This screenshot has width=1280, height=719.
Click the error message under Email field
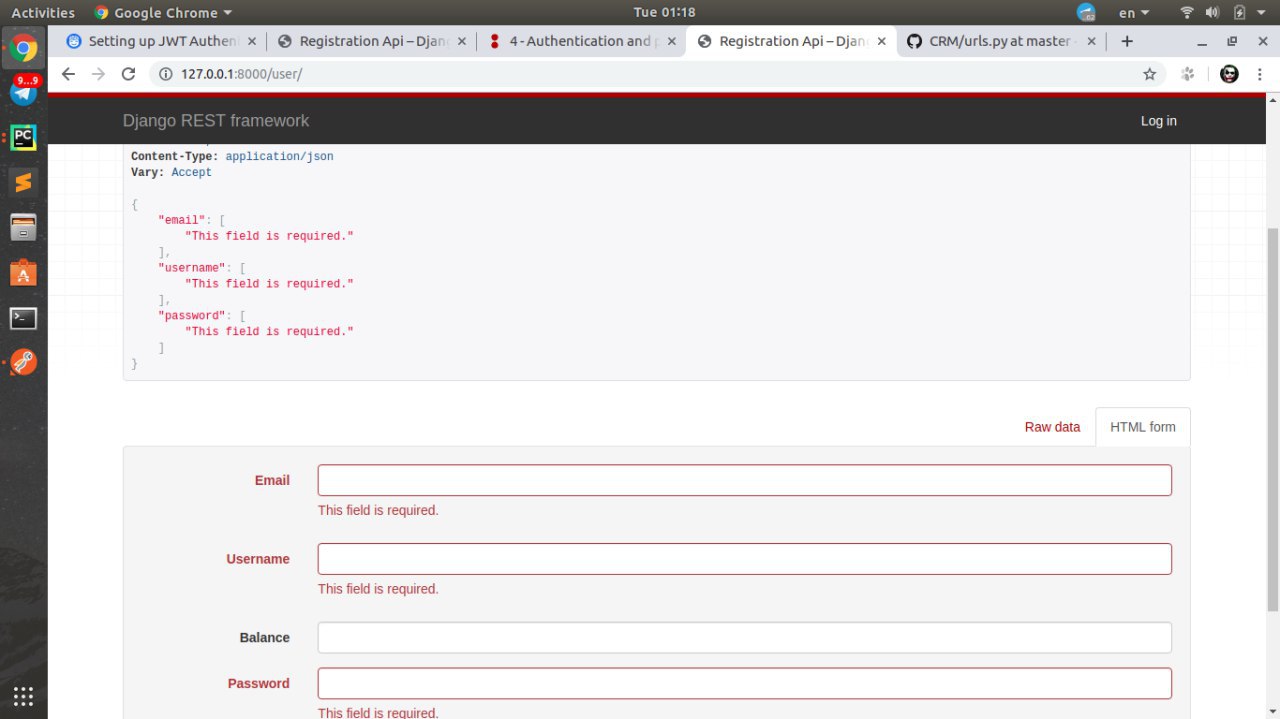[x=378, y=510]
